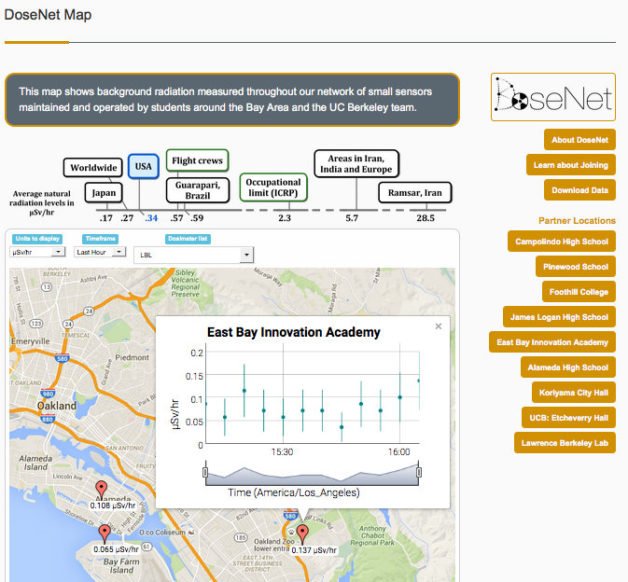This screenshot has width=628, height=582.
Task: Click the Occupational limit (ICRP) label
Action: [x=273, y=187]
